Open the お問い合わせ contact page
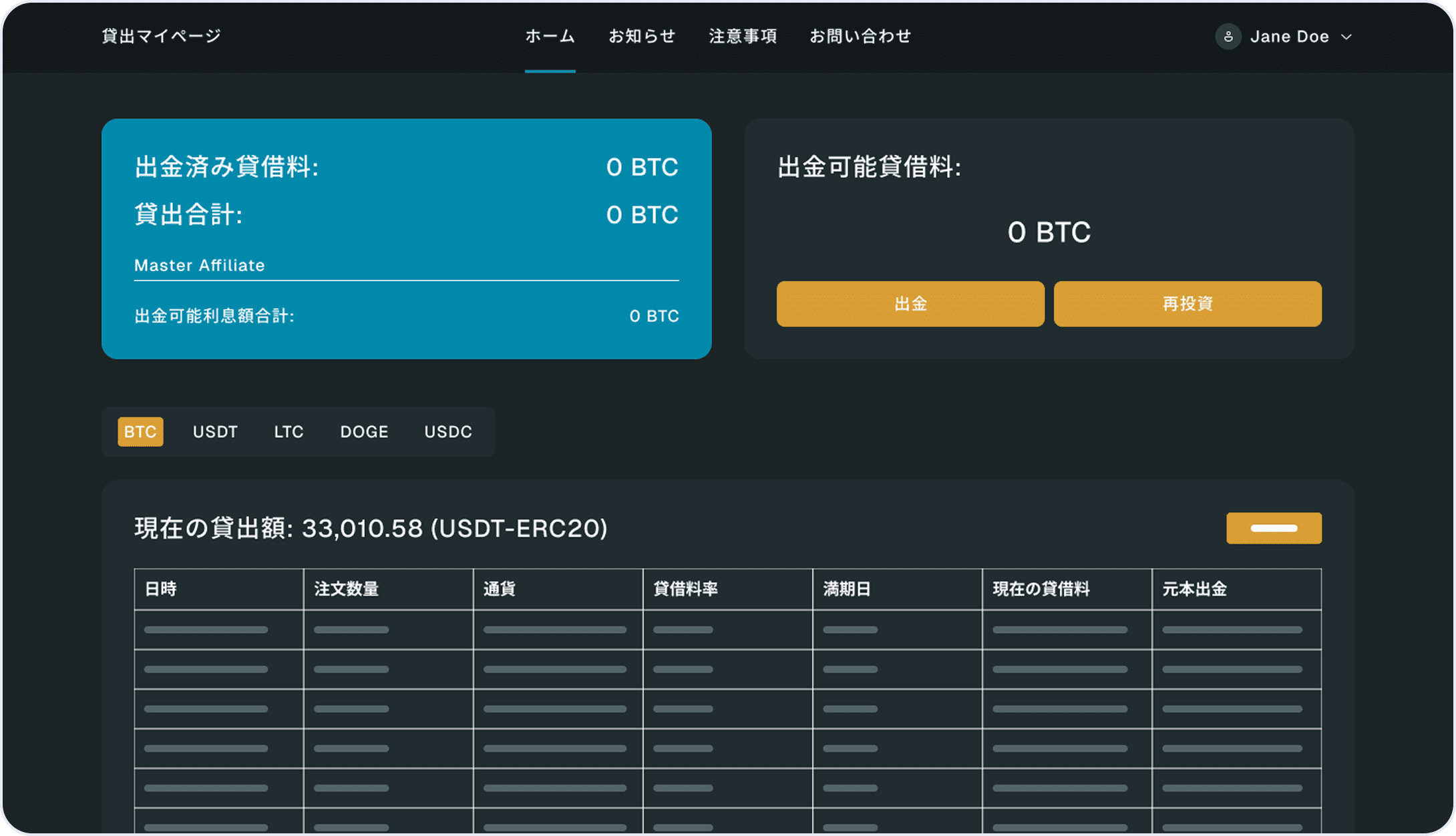The image size is (1456, 836). coord(860,36)
